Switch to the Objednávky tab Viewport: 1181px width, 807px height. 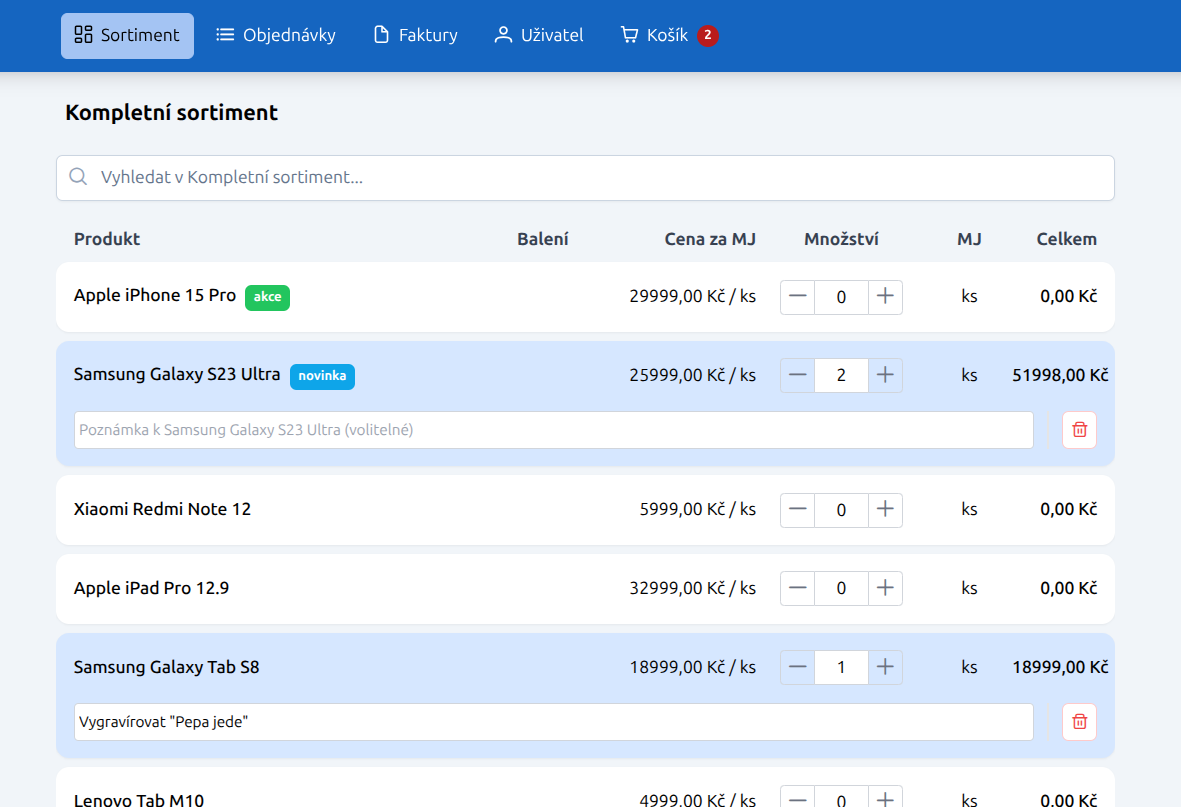click(276, 35)
